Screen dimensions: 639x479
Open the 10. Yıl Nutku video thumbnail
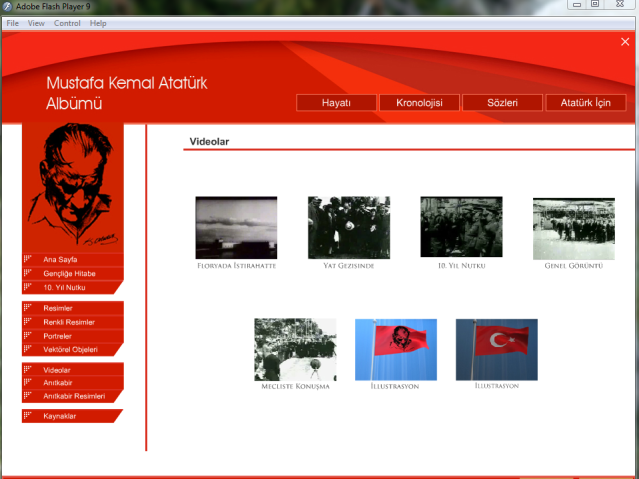coord(461,227)
